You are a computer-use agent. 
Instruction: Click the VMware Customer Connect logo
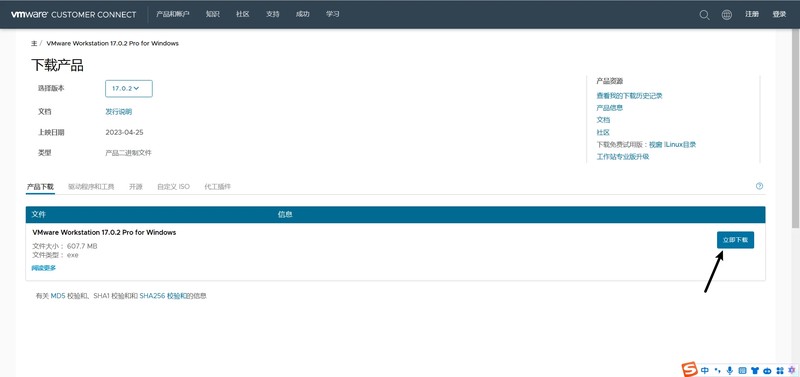tap(73, 14)
